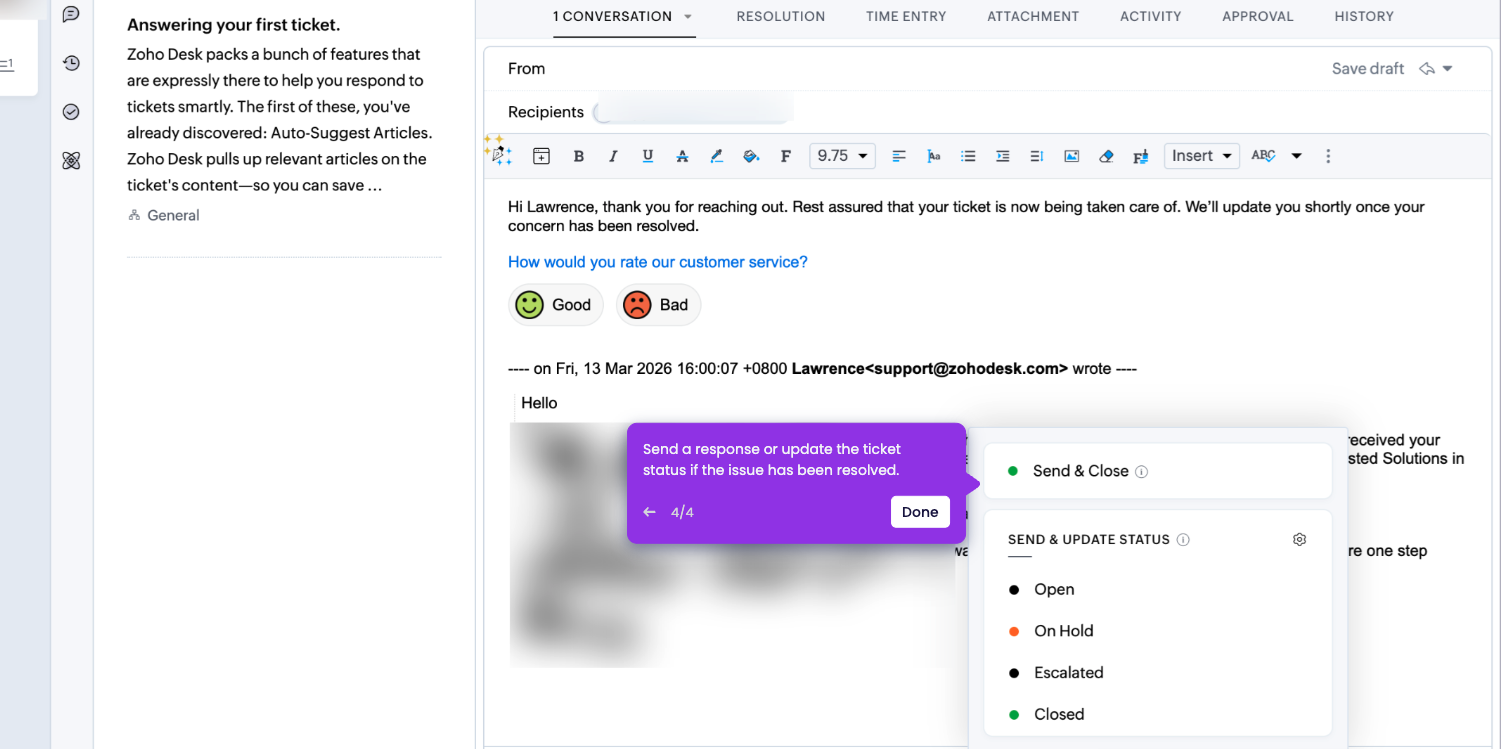Open the 9.75 font size dropdown

coord(842,156)
